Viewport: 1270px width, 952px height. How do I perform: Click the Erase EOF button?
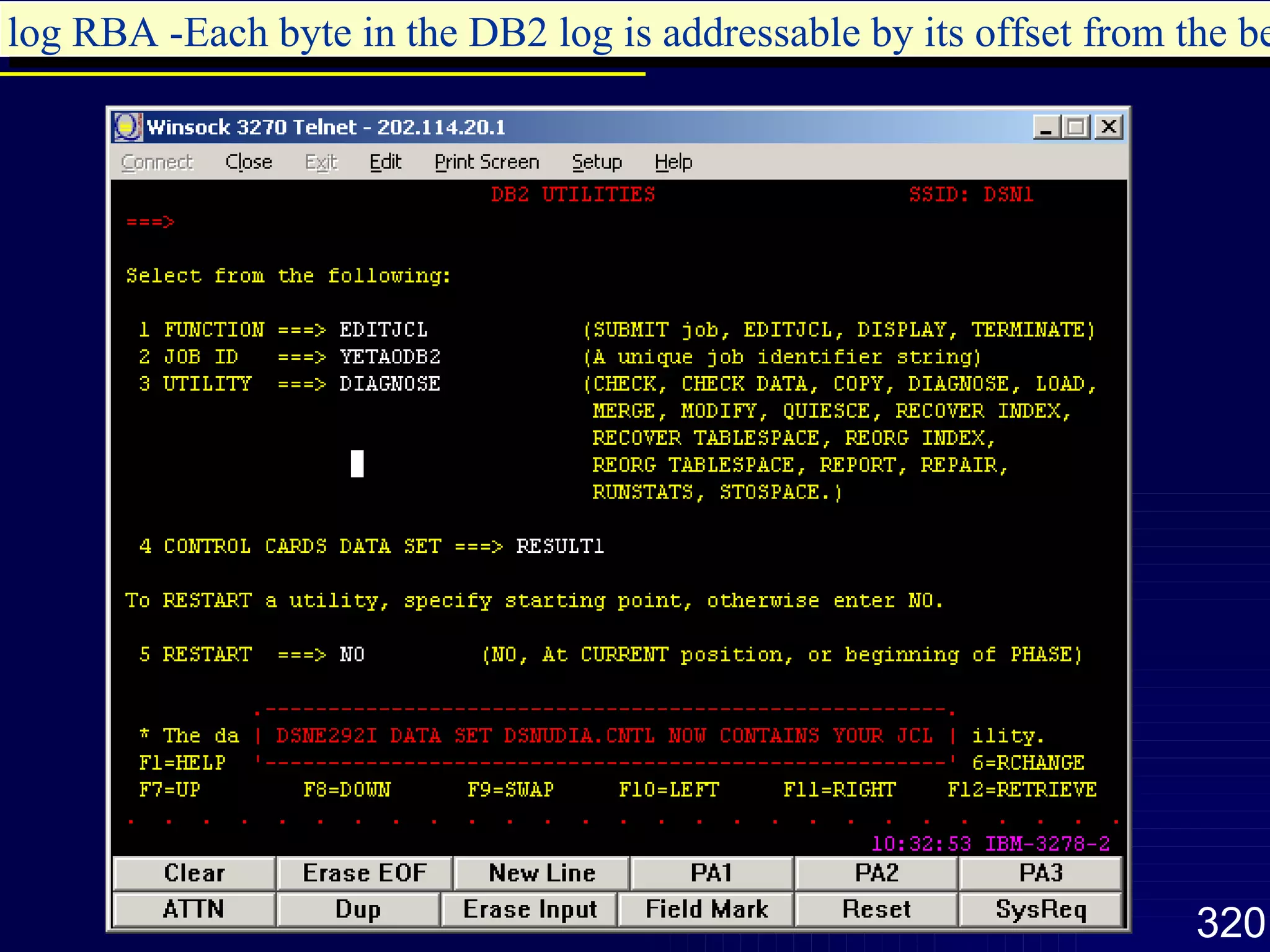365,873
